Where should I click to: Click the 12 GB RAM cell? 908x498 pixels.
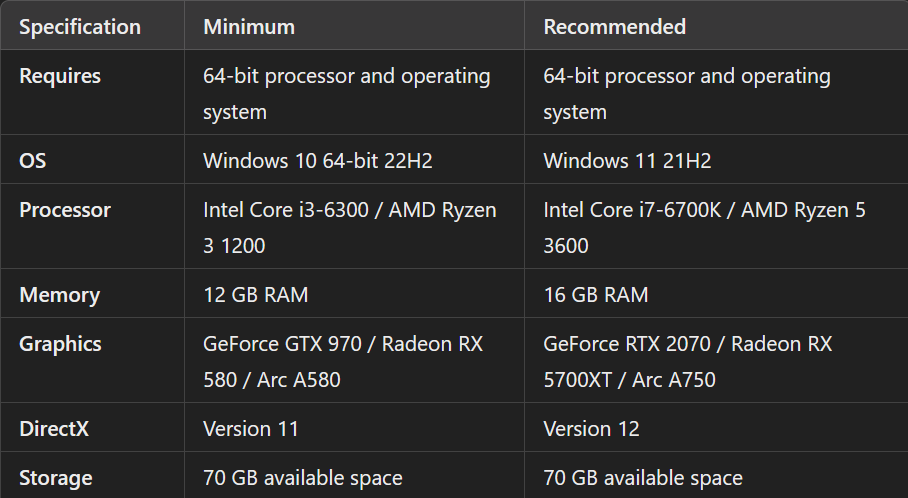click(x=256, y=295)
